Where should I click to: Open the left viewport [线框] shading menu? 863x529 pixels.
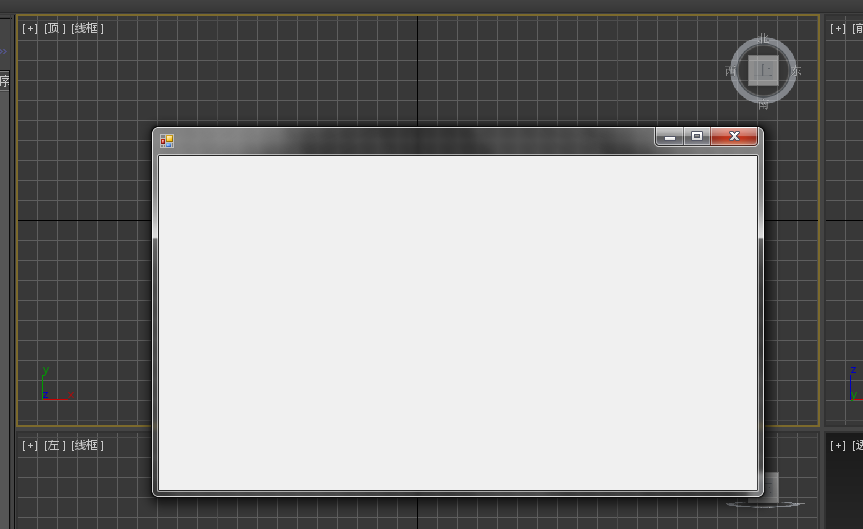coord(87,445)
